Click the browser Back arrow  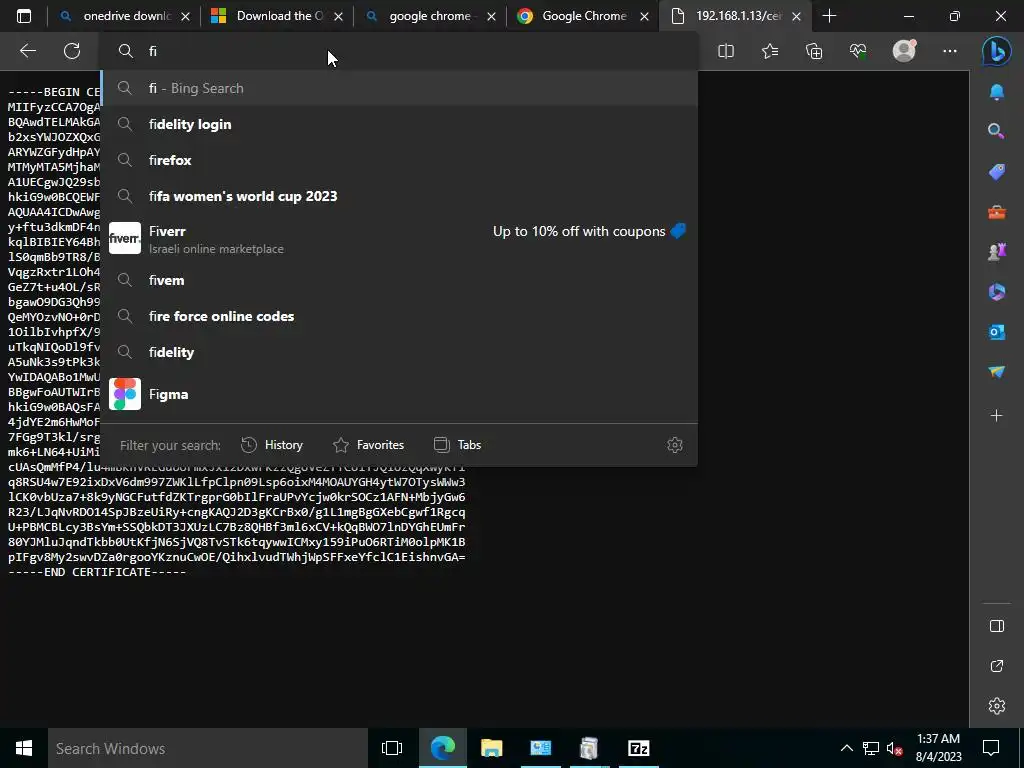click(27, 51)
